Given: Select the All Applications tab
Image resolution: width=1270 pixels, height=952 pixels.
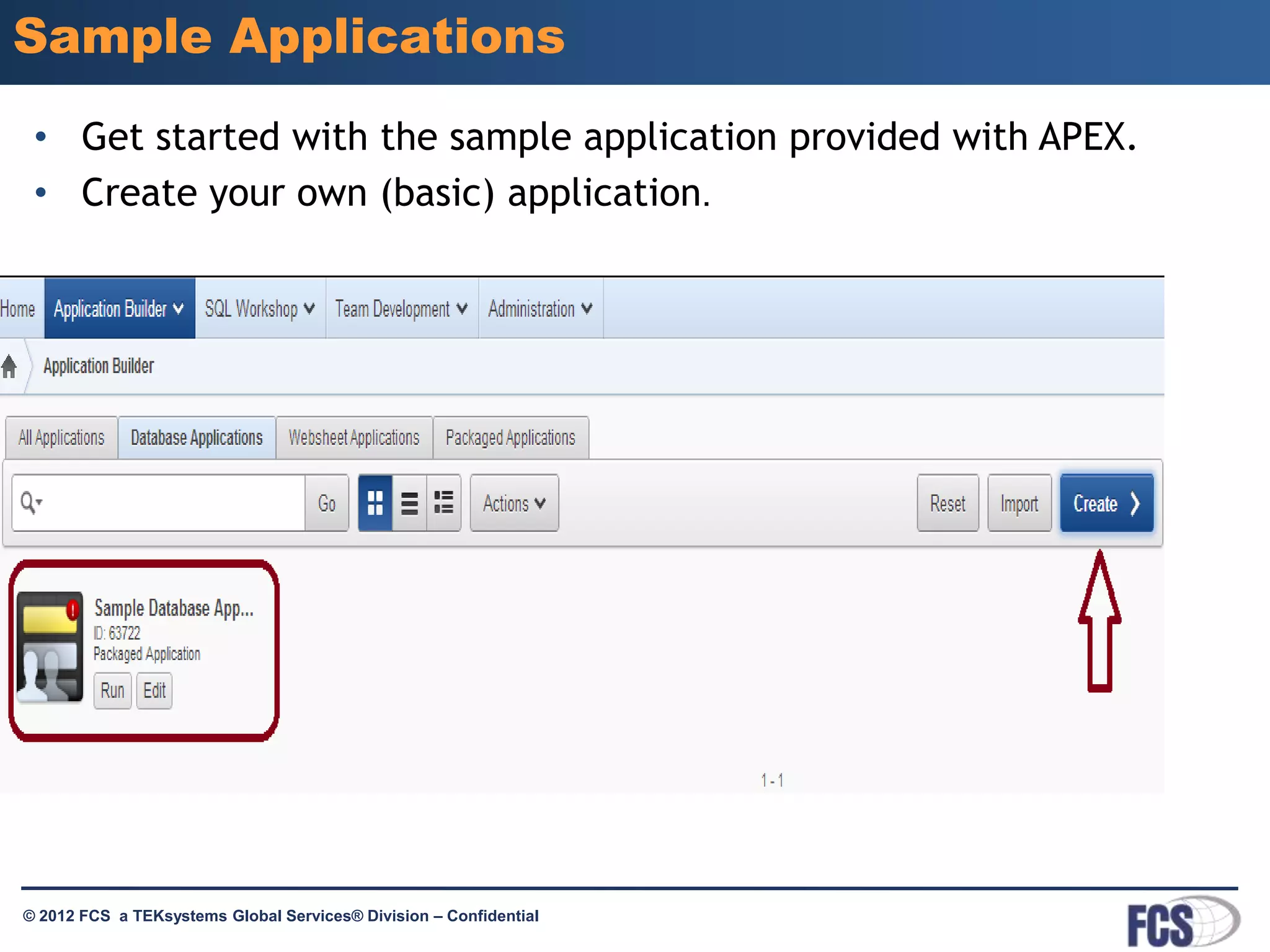Looking at the screenshot, I should coord(61,438).
